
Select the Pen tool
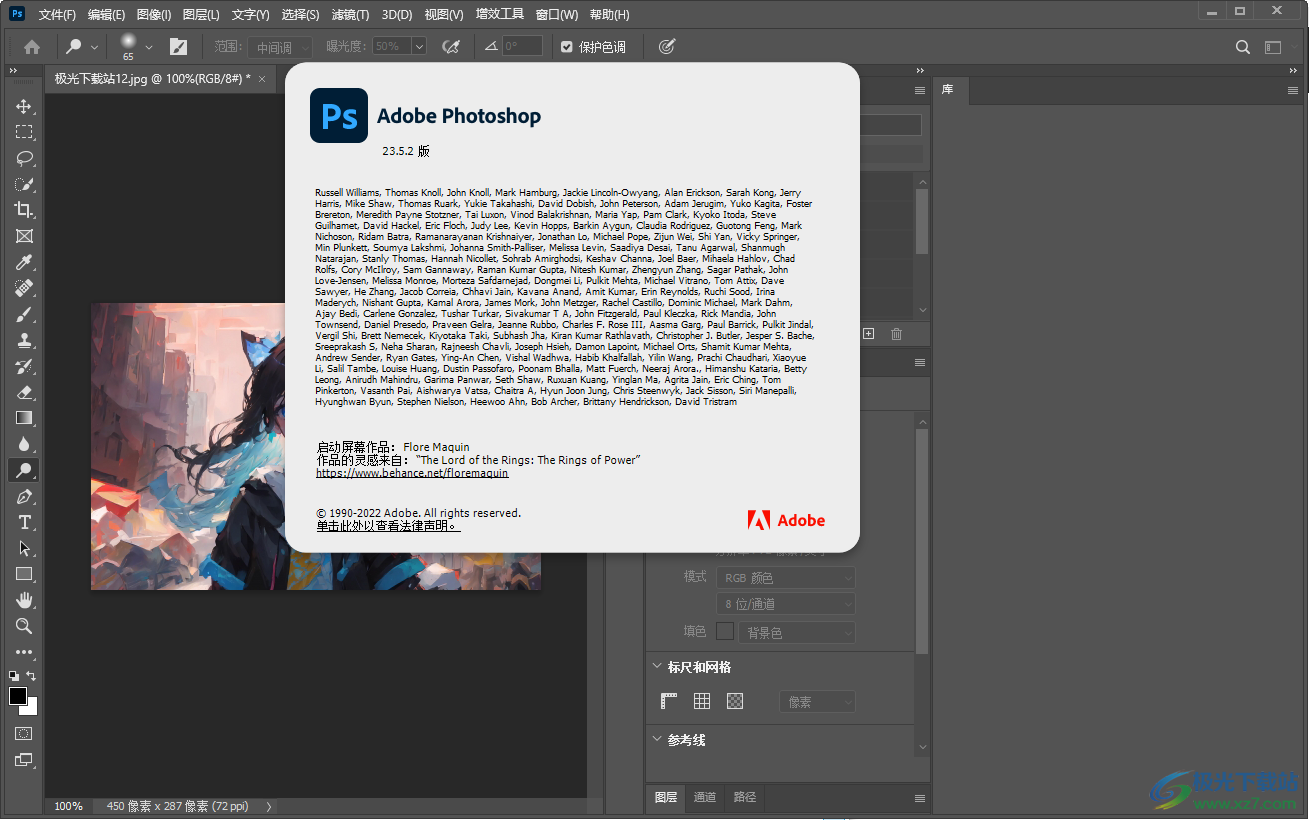click(24, 496)
